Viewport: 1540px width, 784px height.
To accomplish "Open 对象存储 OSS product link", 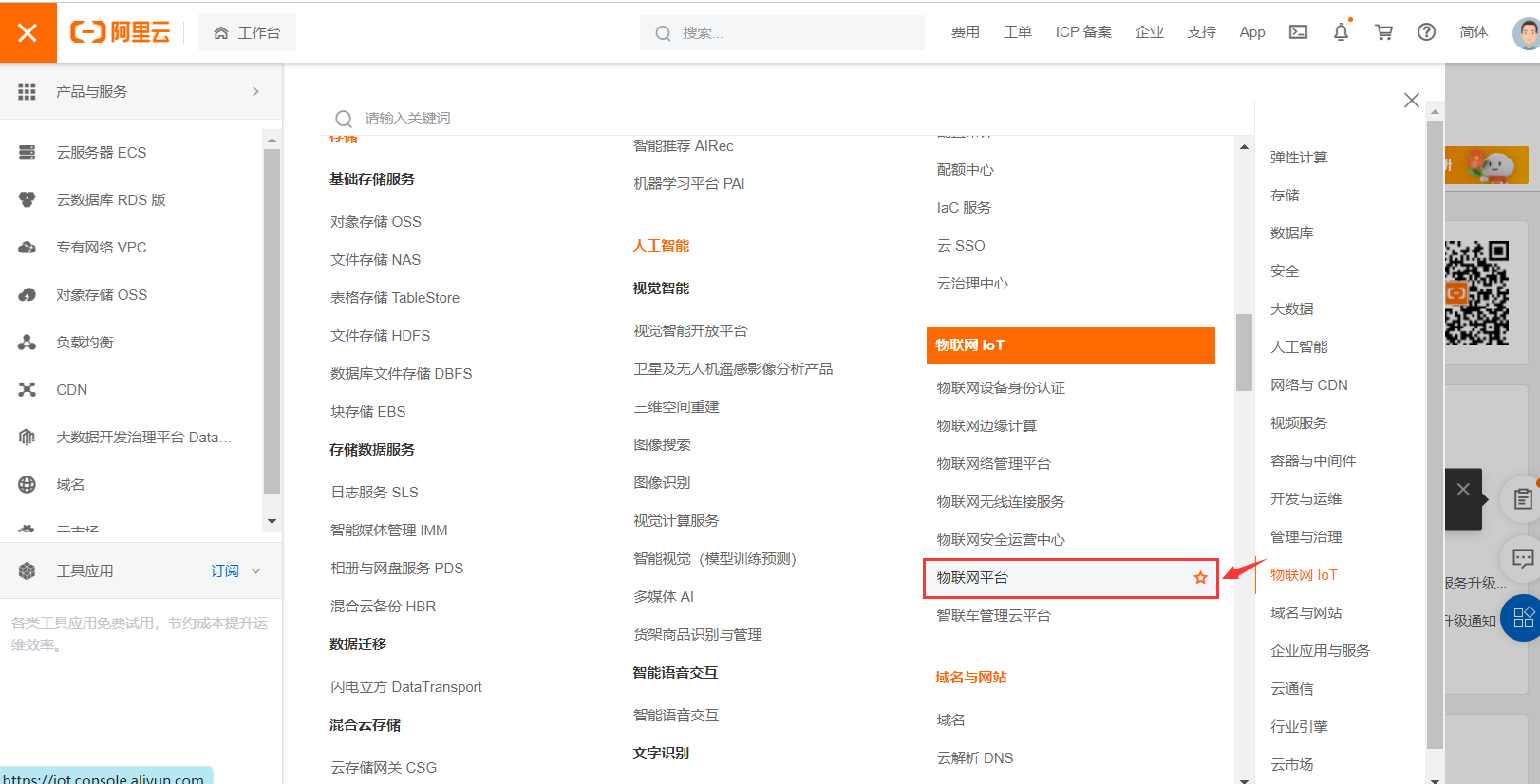I will pyautogui.click(x=376, y=222).
